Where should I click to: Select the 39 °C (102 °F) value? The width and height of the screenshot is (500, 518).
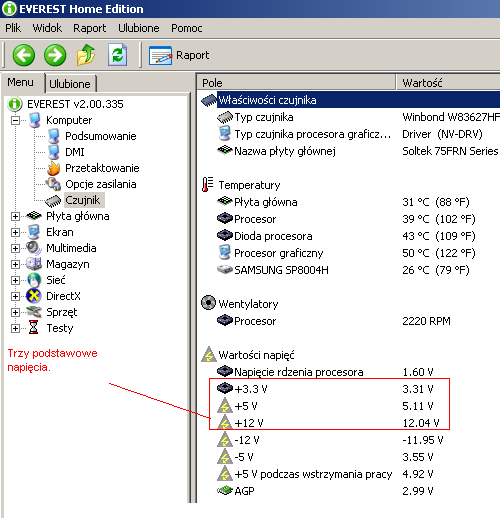pos(439,219)
